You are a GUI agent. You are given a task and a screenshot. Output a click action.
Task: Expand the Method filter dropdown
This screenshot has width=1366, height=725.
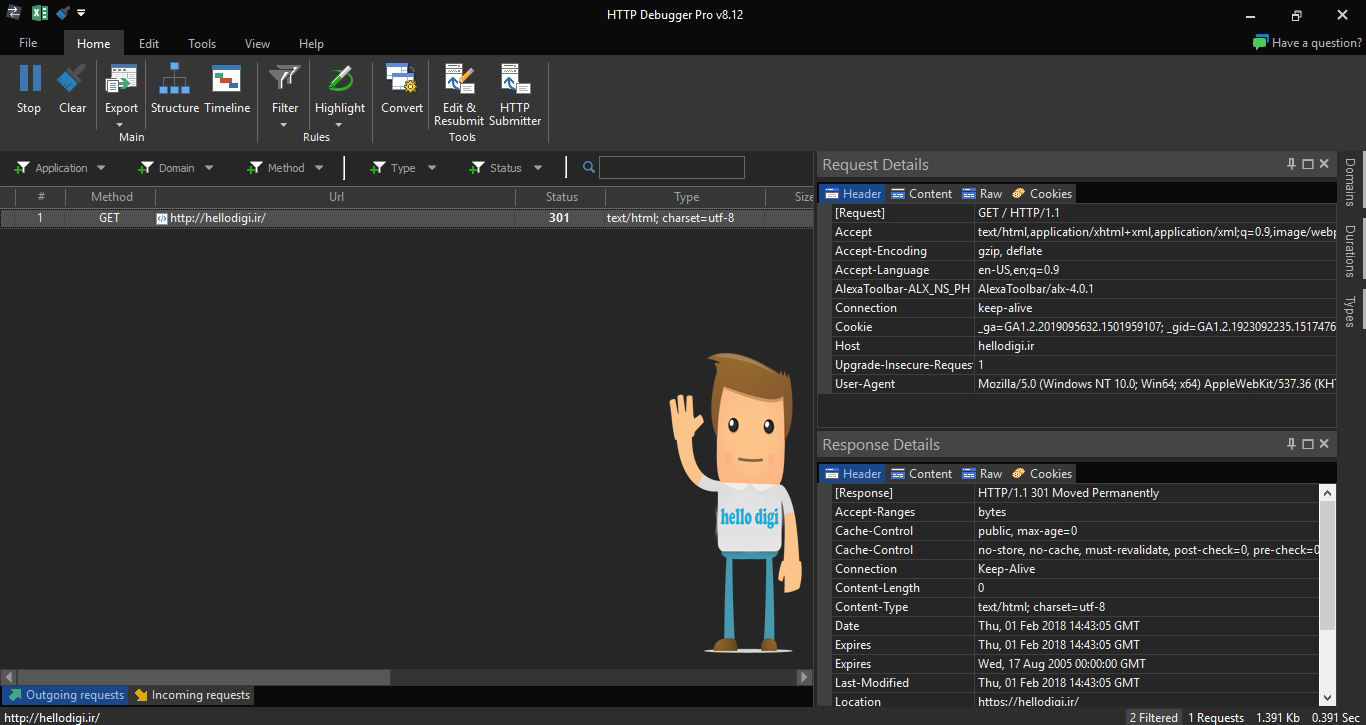(x=319, y=168)
